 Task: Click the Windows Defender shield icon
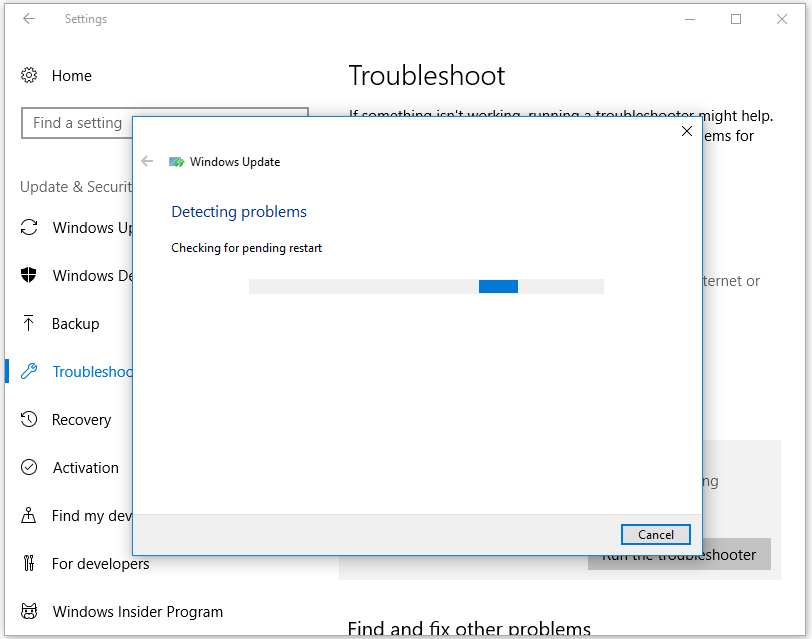29,275
